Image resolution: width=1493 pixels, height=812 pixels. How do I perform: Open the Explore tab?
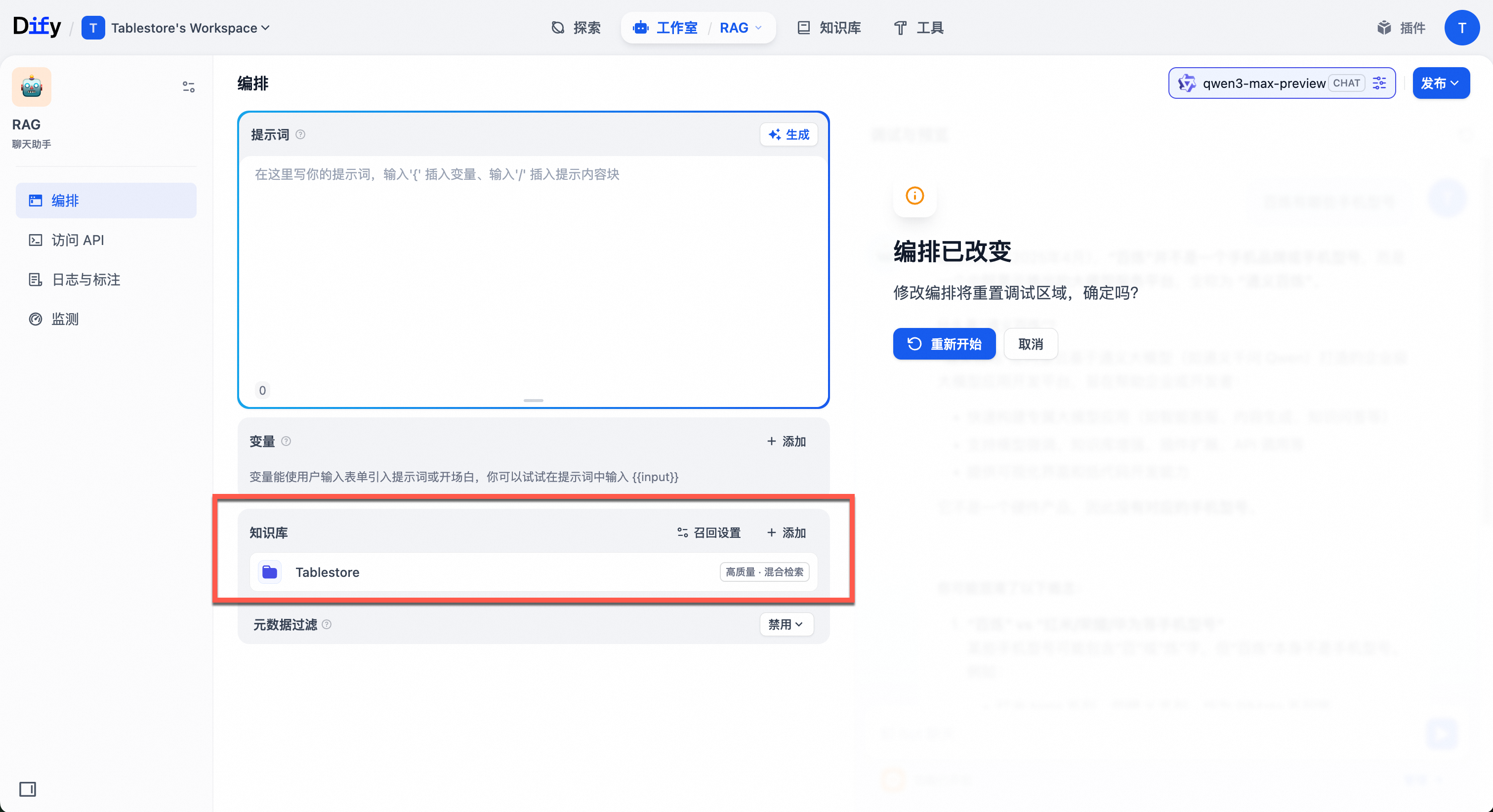tap(576, 27)
